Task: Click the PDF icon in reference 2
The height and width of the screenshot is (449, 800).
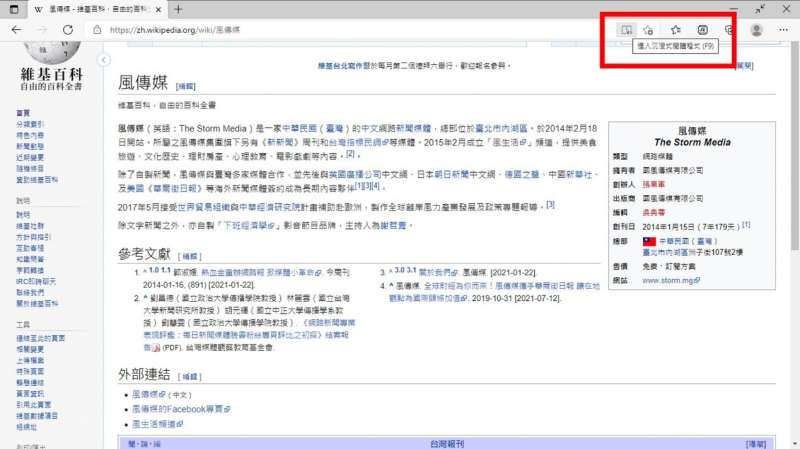Action: 156,348
